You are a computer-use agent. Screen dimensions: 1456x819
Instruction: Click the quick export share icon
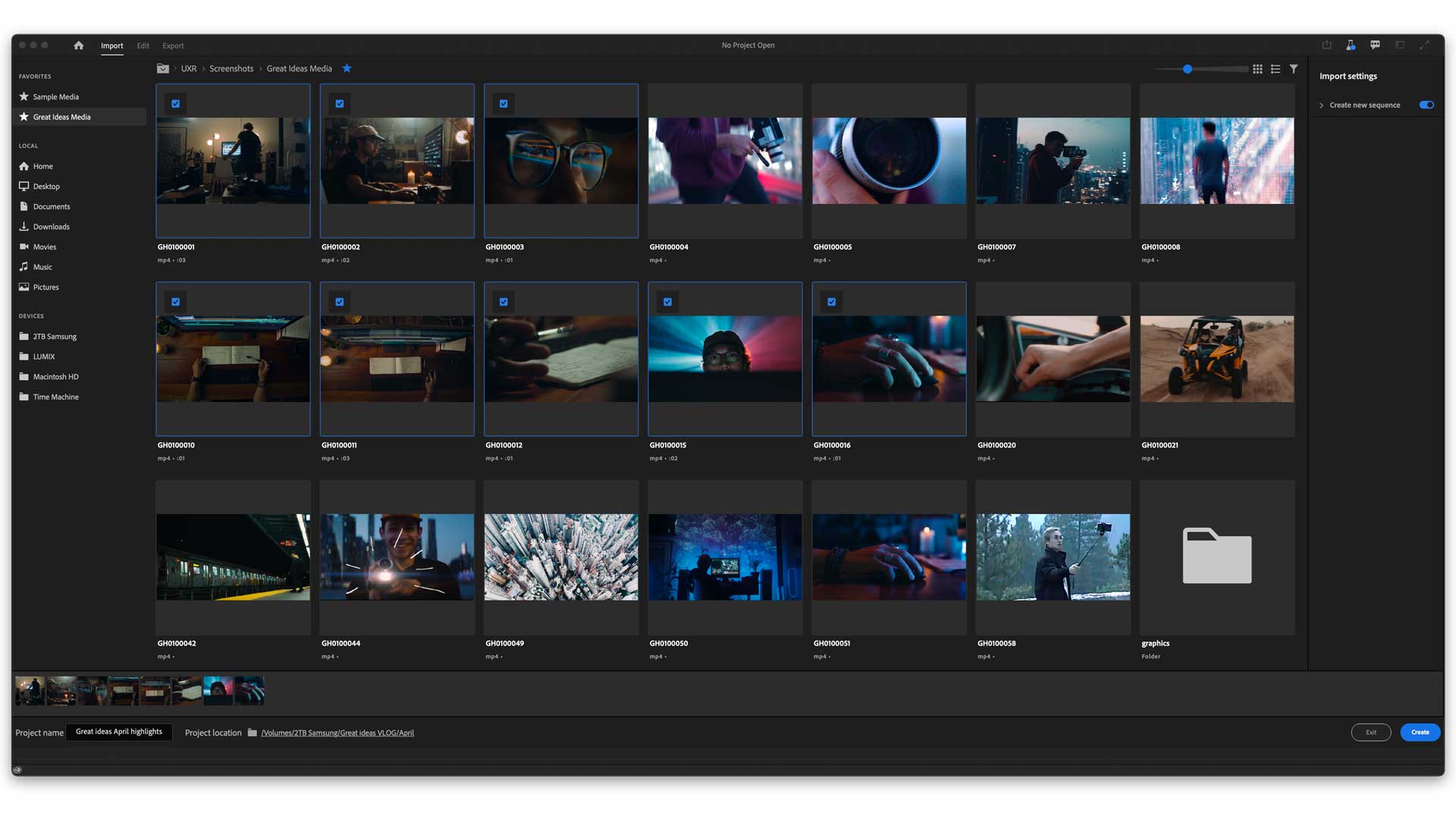pos(1326,45)
